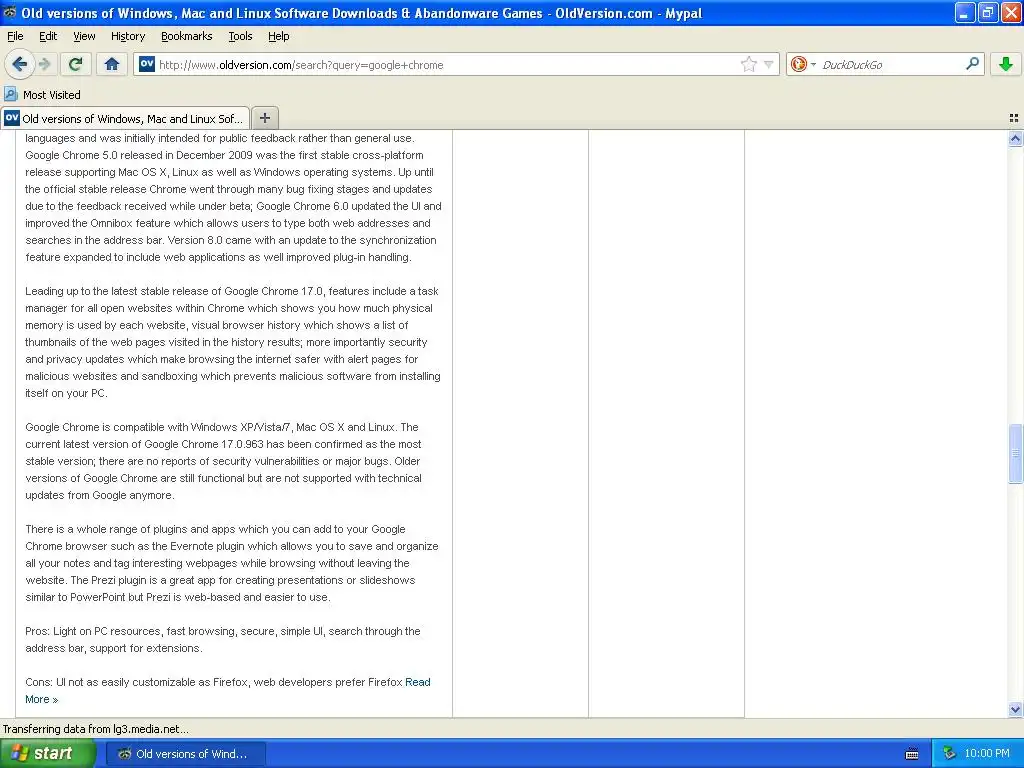This screenshot has width=1024, height=768.
Task: Open the File menu
Action: pyautogui.click(x=15, y=36)
